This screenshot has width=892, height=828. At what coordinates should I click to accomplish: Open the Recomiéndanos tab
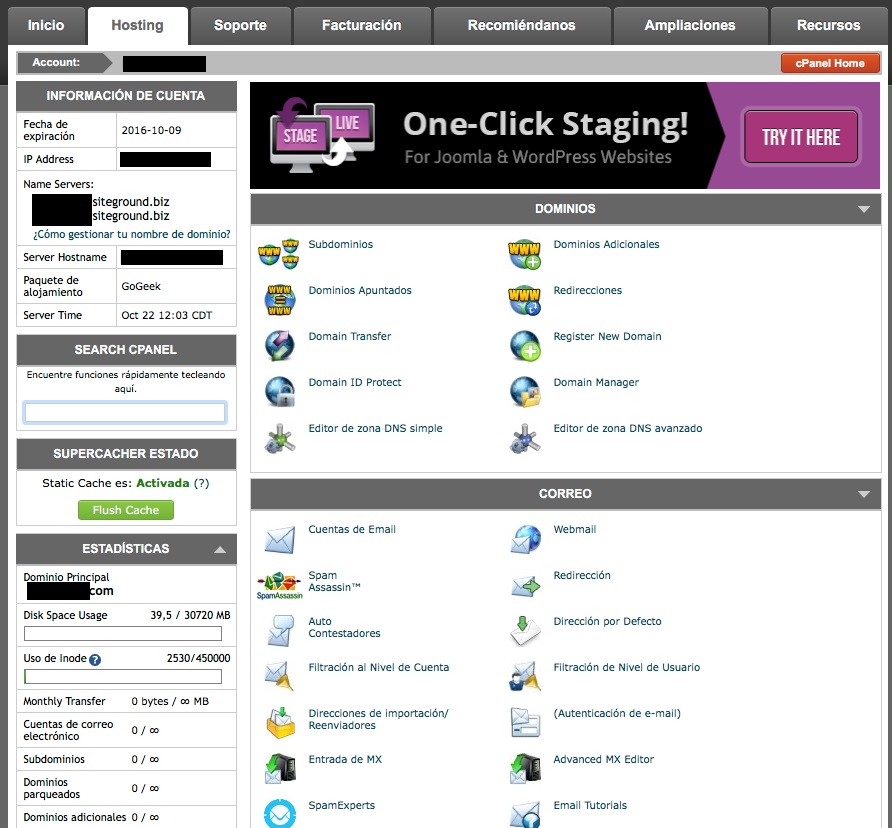pyautogui.click(x=522, y=26)
